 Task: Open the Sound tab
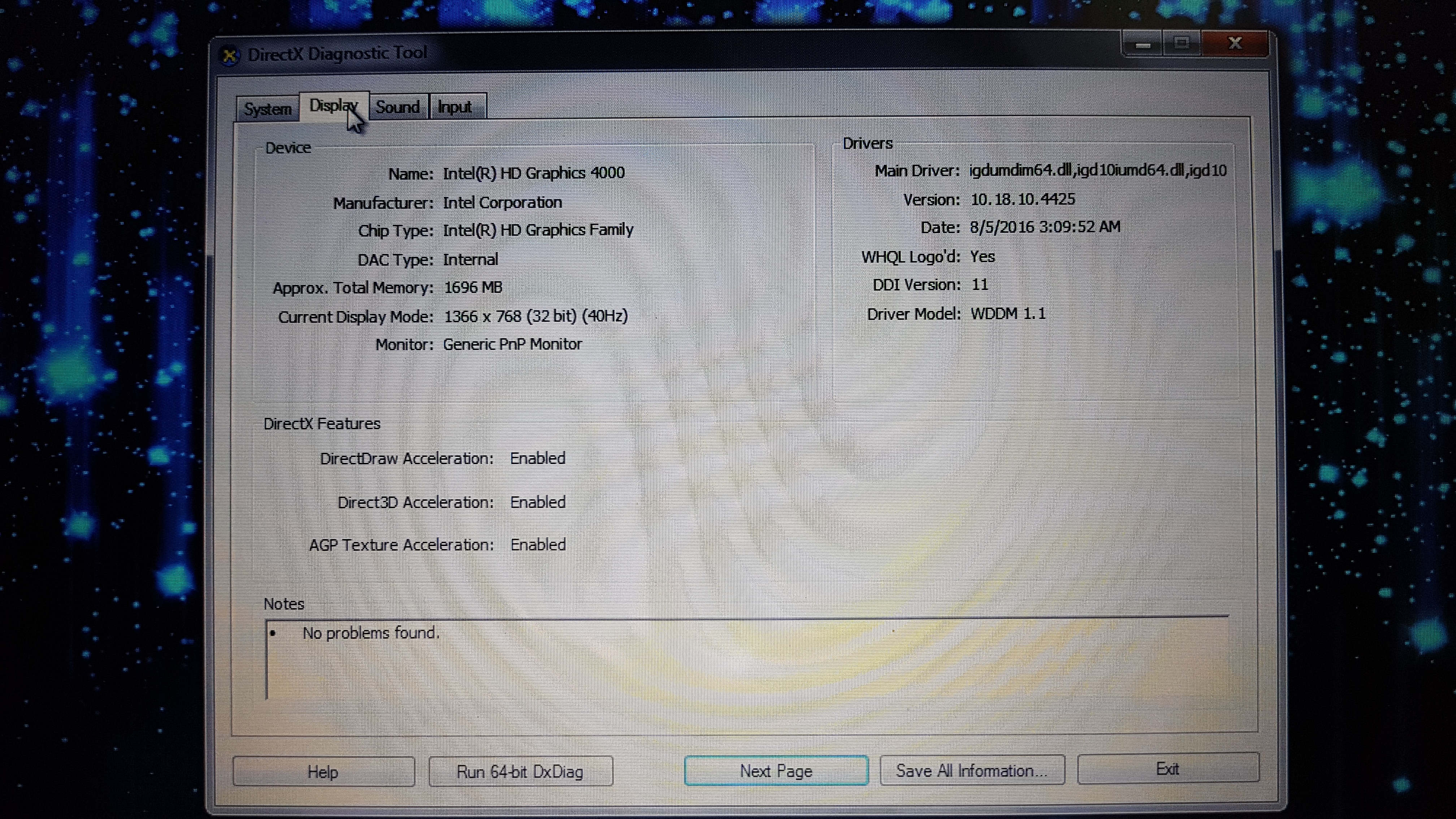[x=397, y=107]
